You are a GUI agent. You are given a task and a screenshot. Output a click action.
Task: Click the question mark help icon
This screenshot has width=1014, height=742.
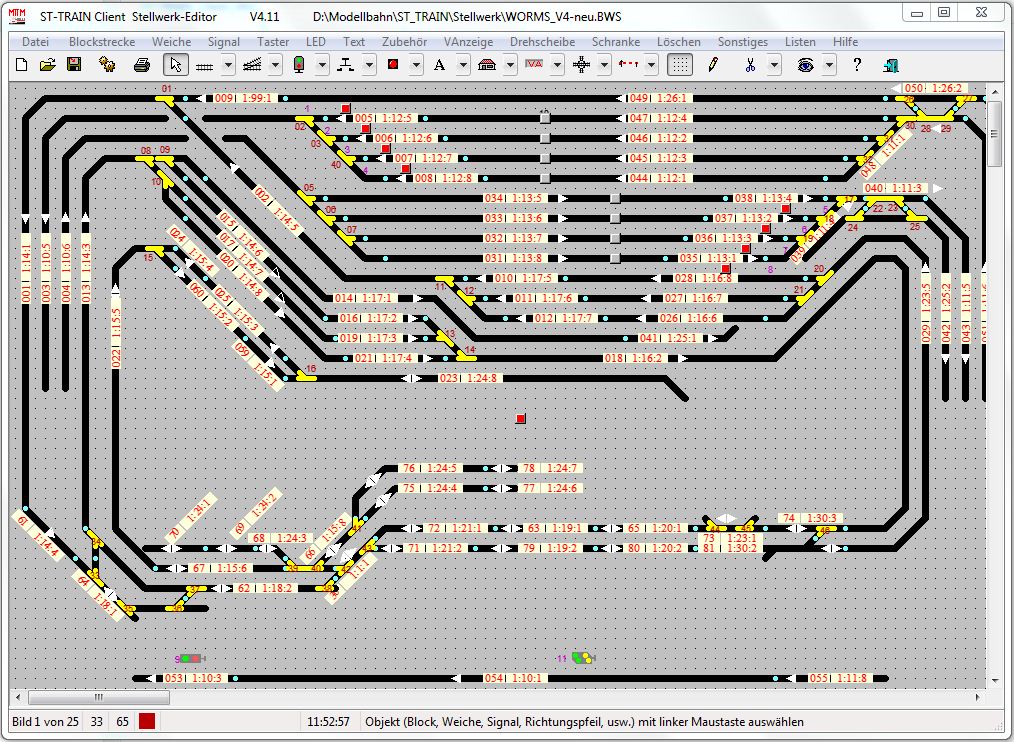(857, 65)
